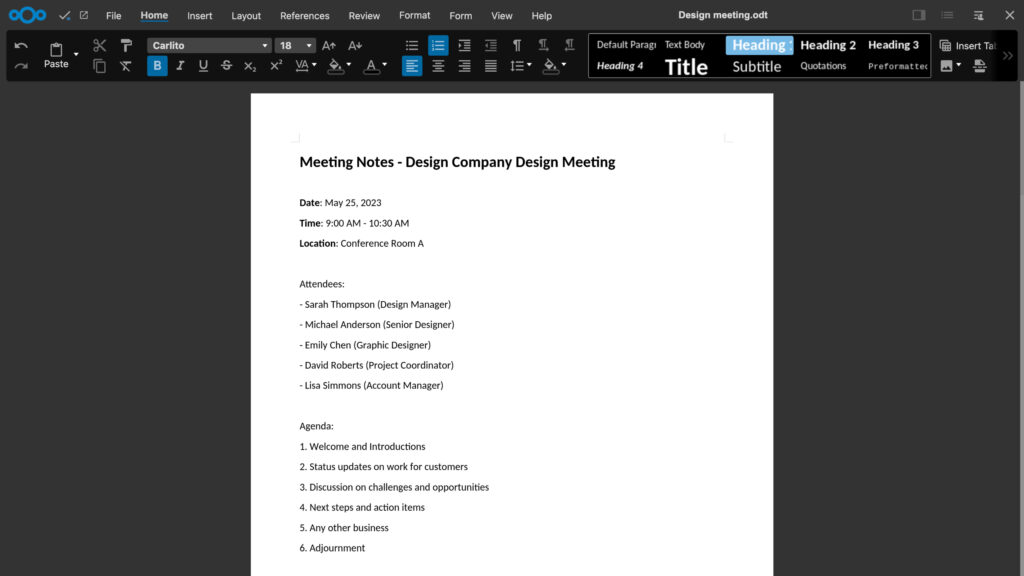This screenshot has width=1024, height=576.
Task: Toggle Underline formatting
Action: 203,66
